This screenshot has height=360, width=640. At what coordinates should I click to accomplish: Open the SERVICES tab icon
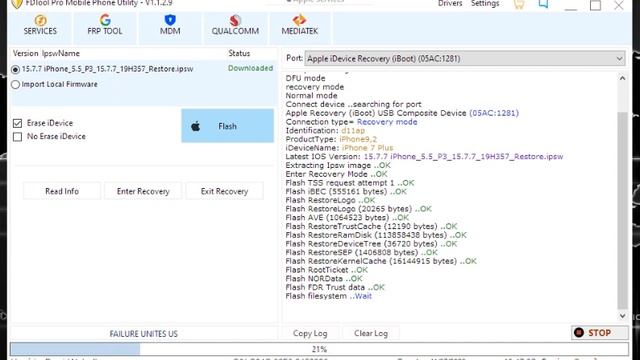(40, 20)
